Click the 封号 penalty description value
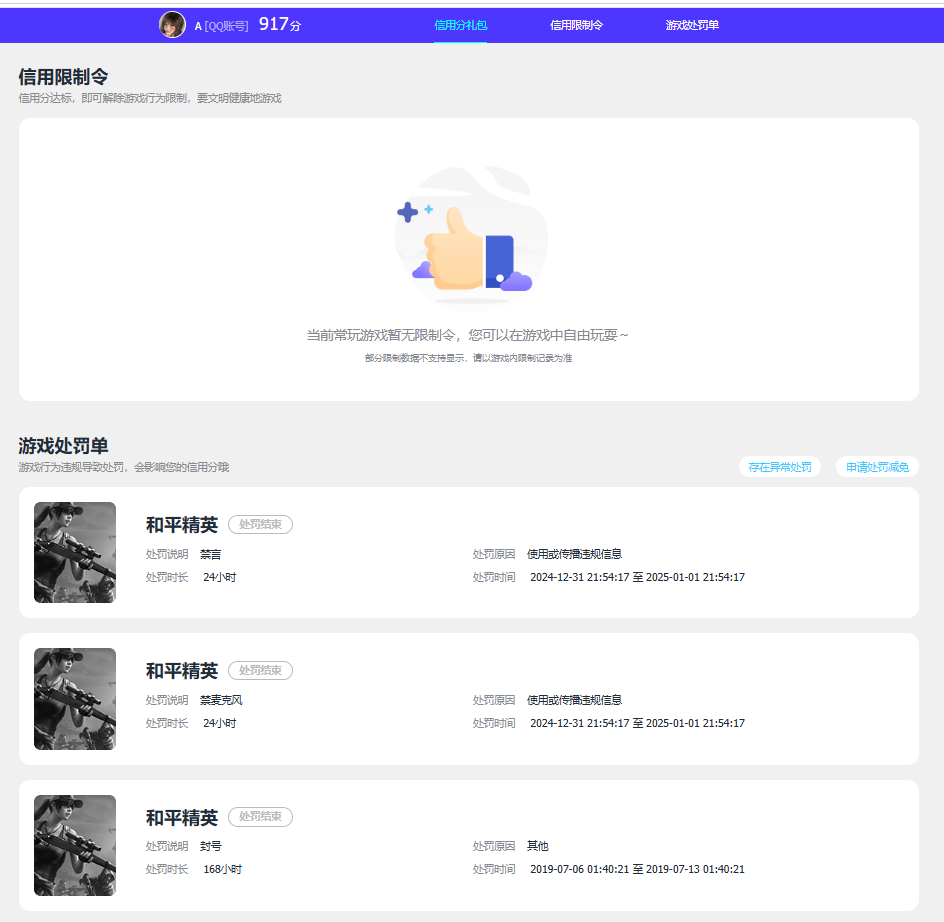This screenshot has width=944, height=922. point(211,846)
